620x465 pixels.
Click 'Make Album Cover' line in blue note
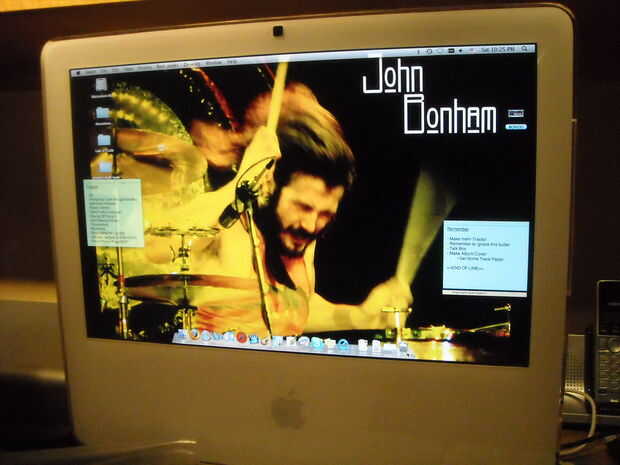point(469,254)
